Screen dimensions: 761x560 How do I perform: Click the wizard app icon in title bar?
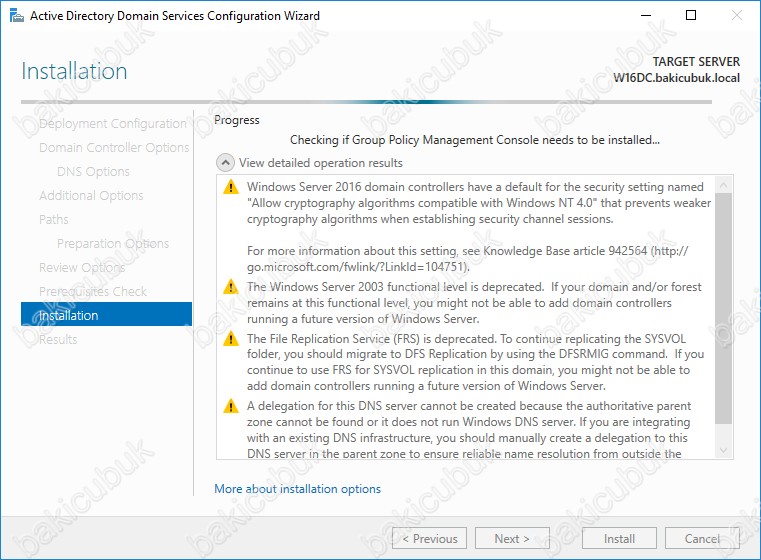[10, 15]
